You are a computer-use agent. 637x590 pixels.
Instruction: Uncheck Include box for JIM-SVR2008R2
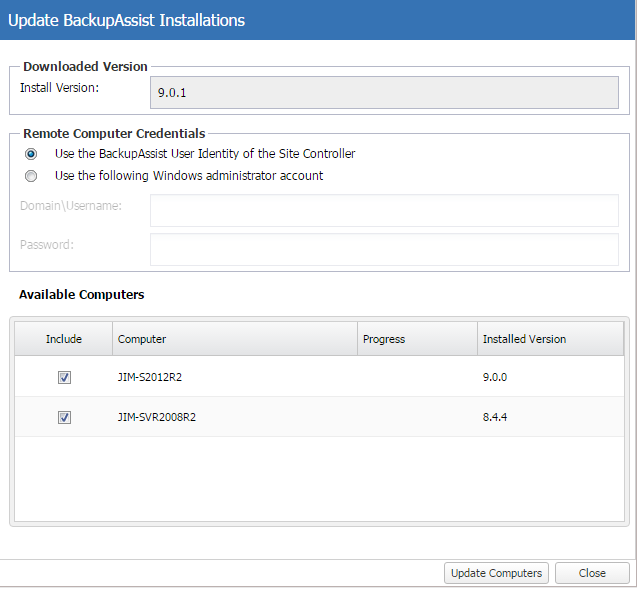click(x=64, y=417)
